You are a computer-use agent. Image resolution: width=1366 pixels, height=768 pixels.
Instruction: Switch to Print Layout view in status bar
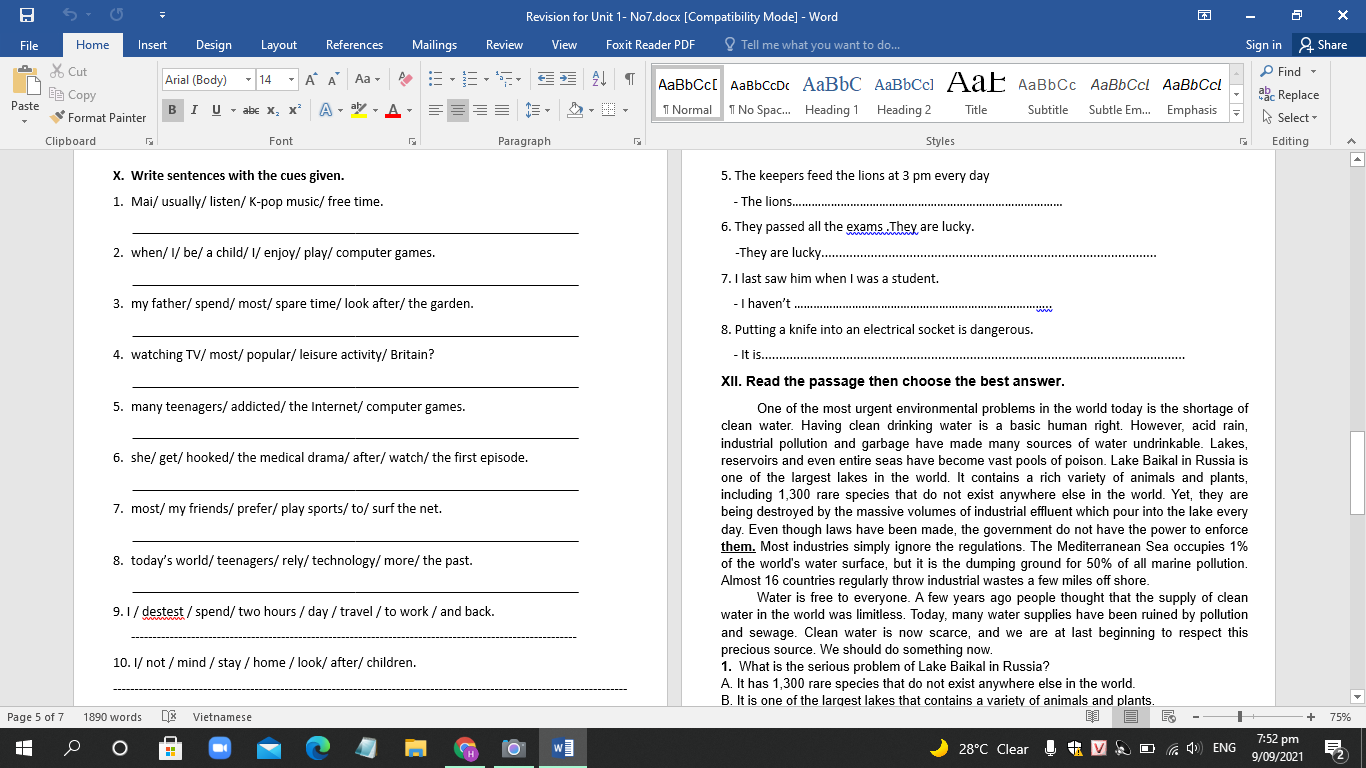(x=1130, y=717)
